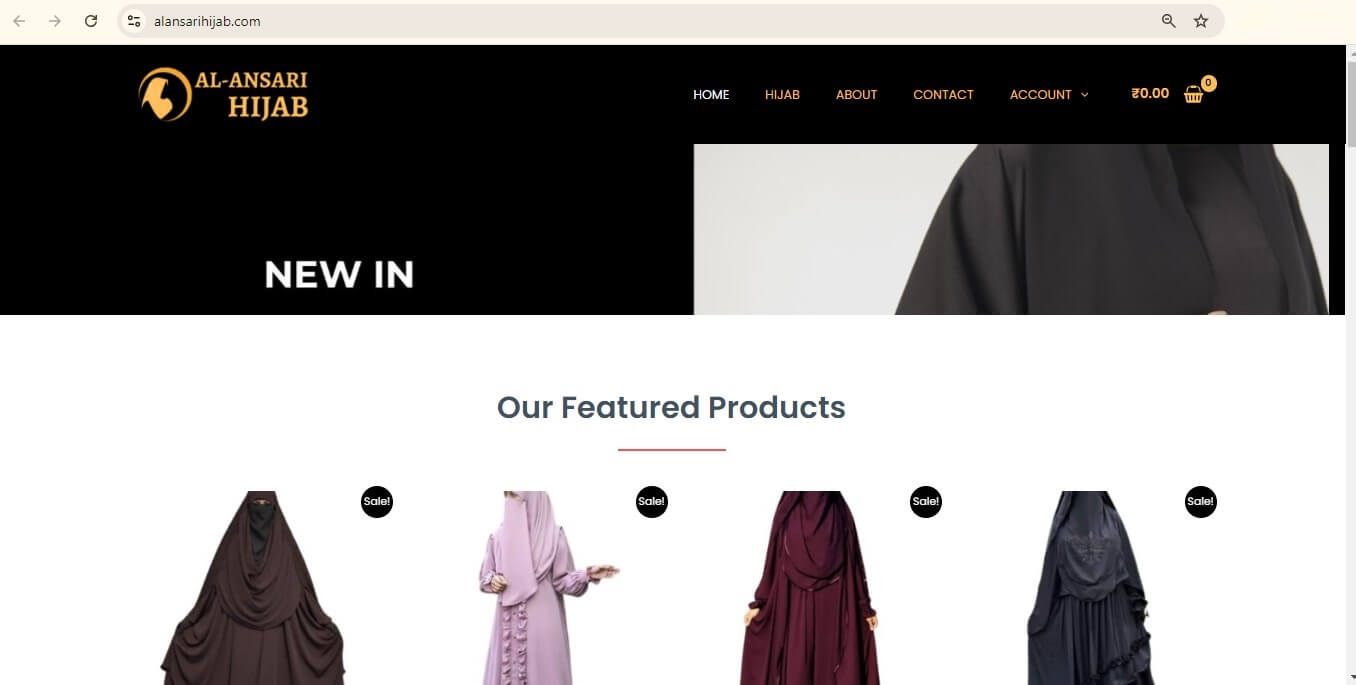Open the HOME menu item

point(711,94)
